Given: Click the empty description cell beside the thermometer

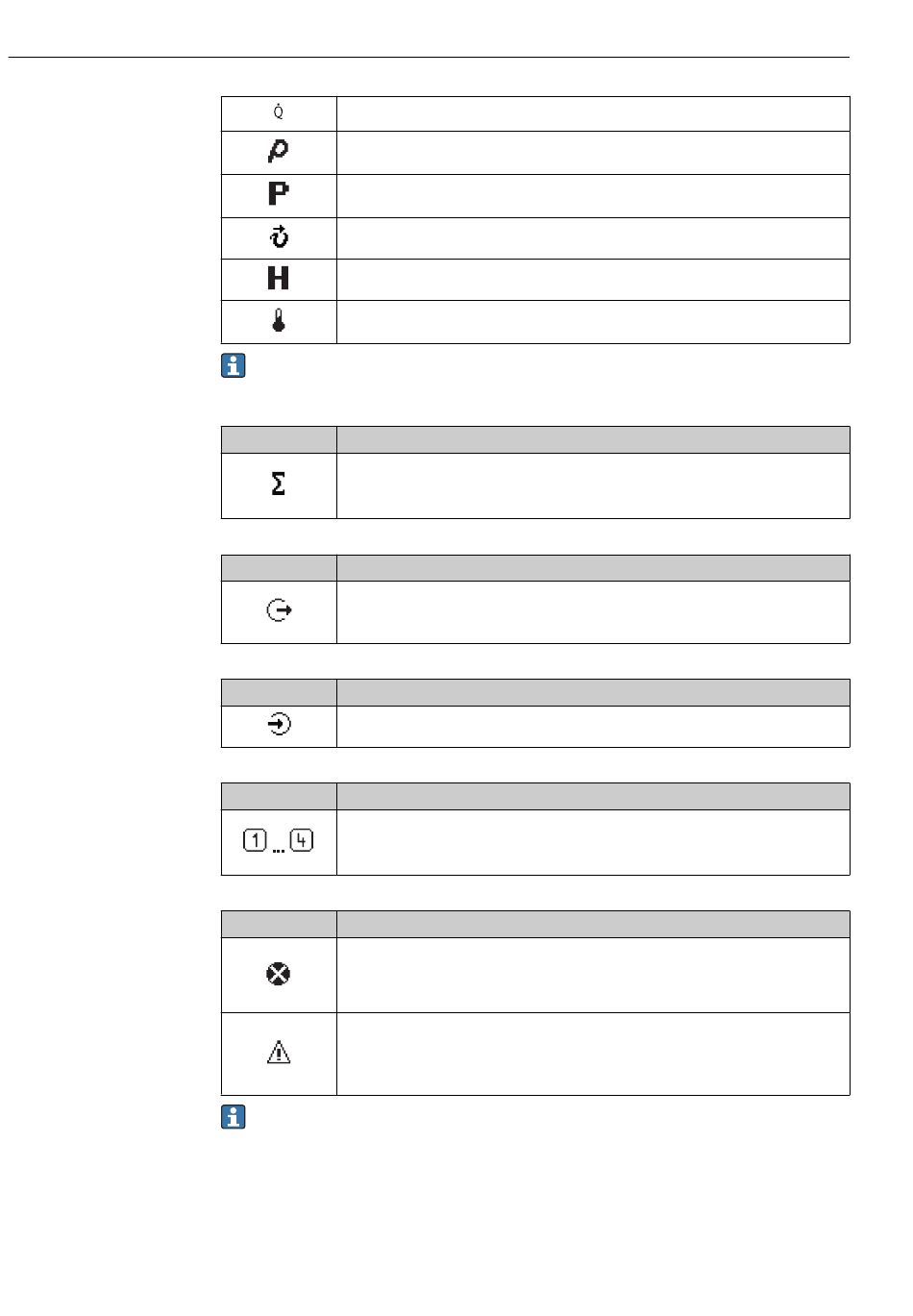Looking at the screenshot, I should click(593, 322).
